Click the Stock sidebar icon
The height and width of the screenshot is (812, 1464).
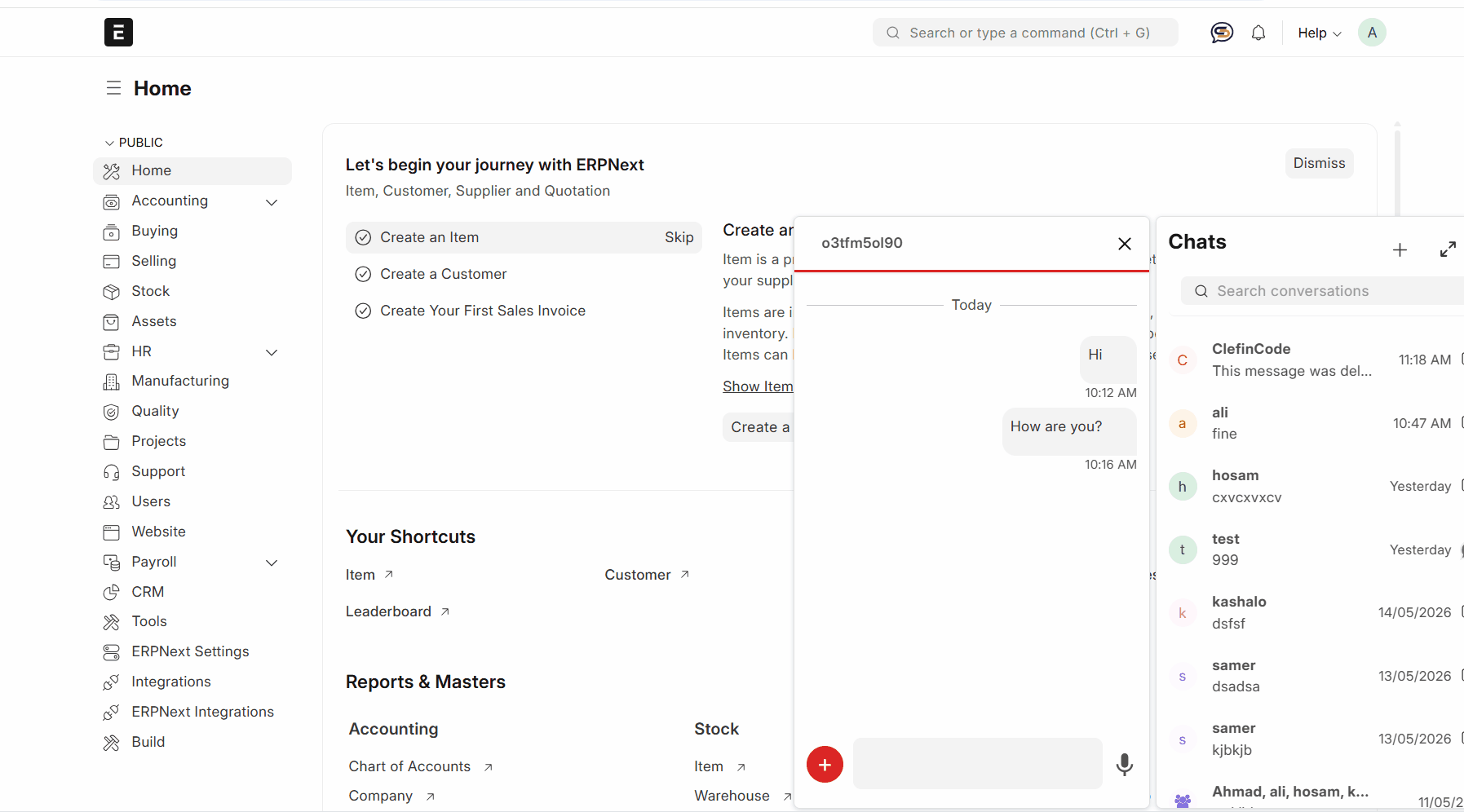[112, 292]
